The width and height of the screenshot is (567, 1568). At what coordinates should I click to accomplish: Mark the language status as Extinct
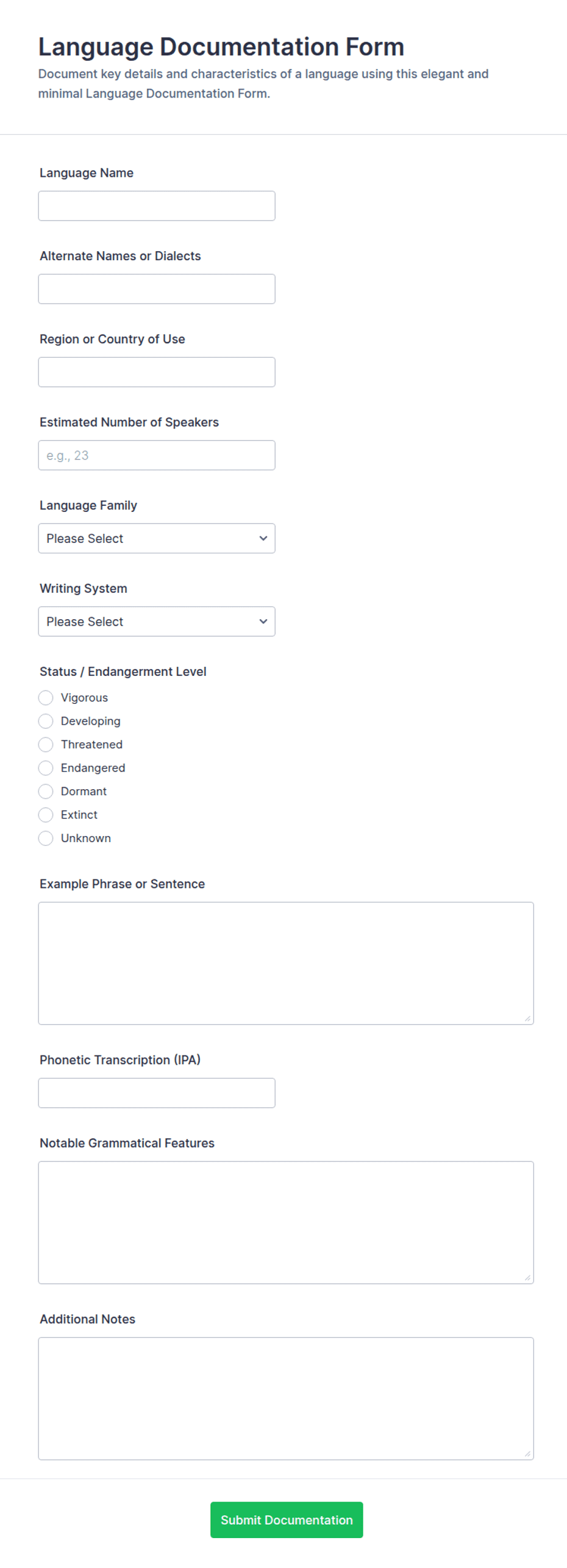pos(46,815)
